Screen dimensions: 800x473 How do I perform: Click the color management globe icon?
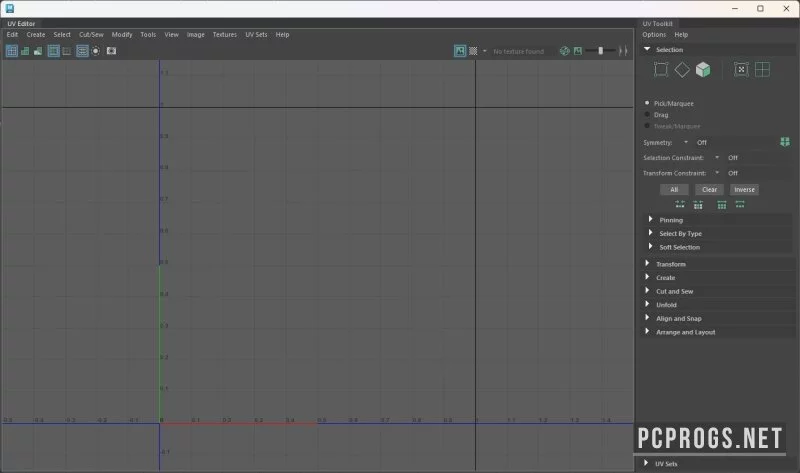pyautogui.click(x=564, y=51)
